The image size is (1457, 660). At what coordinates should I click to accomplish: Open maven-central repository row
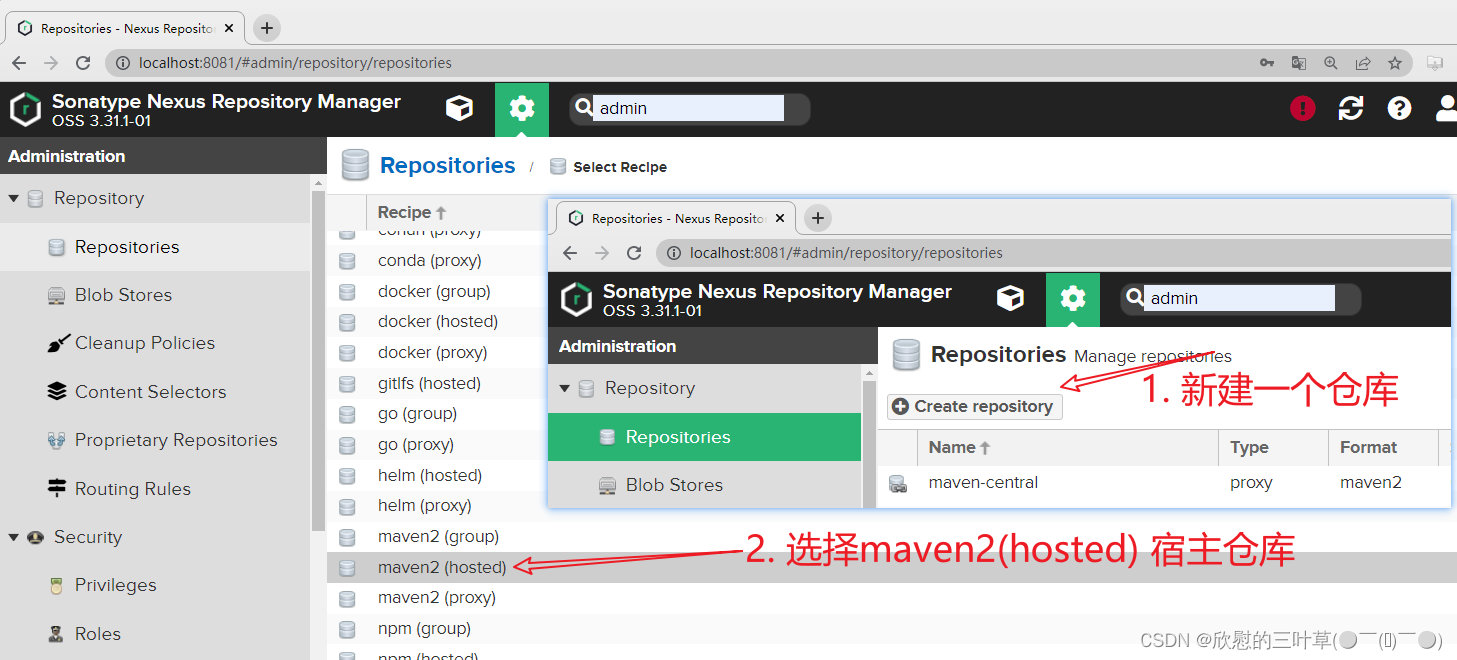[1165, 483]
